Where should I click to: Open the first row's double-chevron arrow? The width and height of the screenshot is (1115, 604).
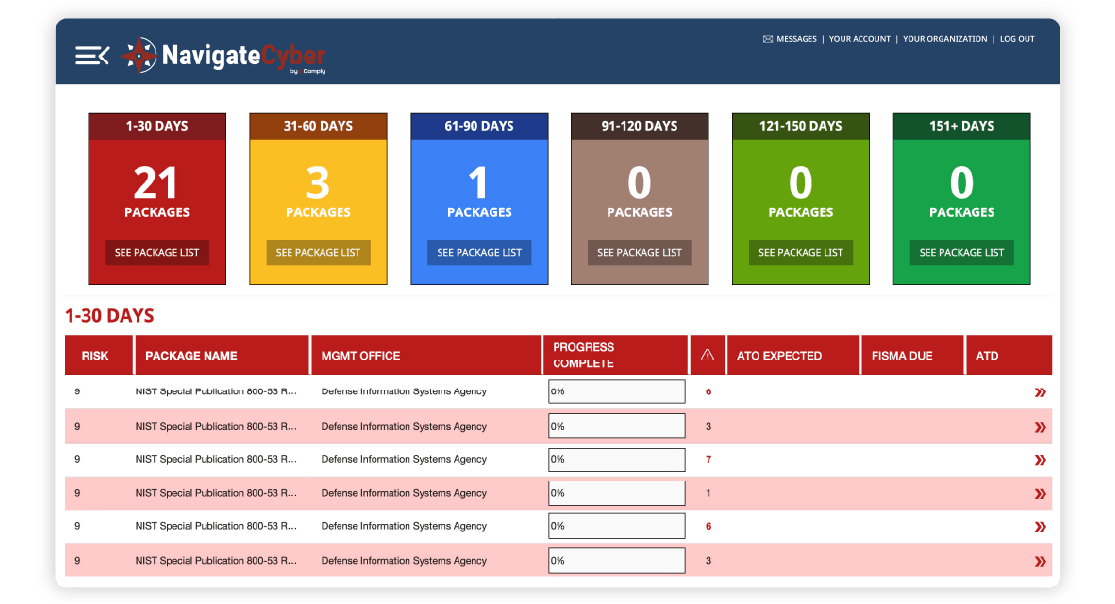click(1040, 393)
